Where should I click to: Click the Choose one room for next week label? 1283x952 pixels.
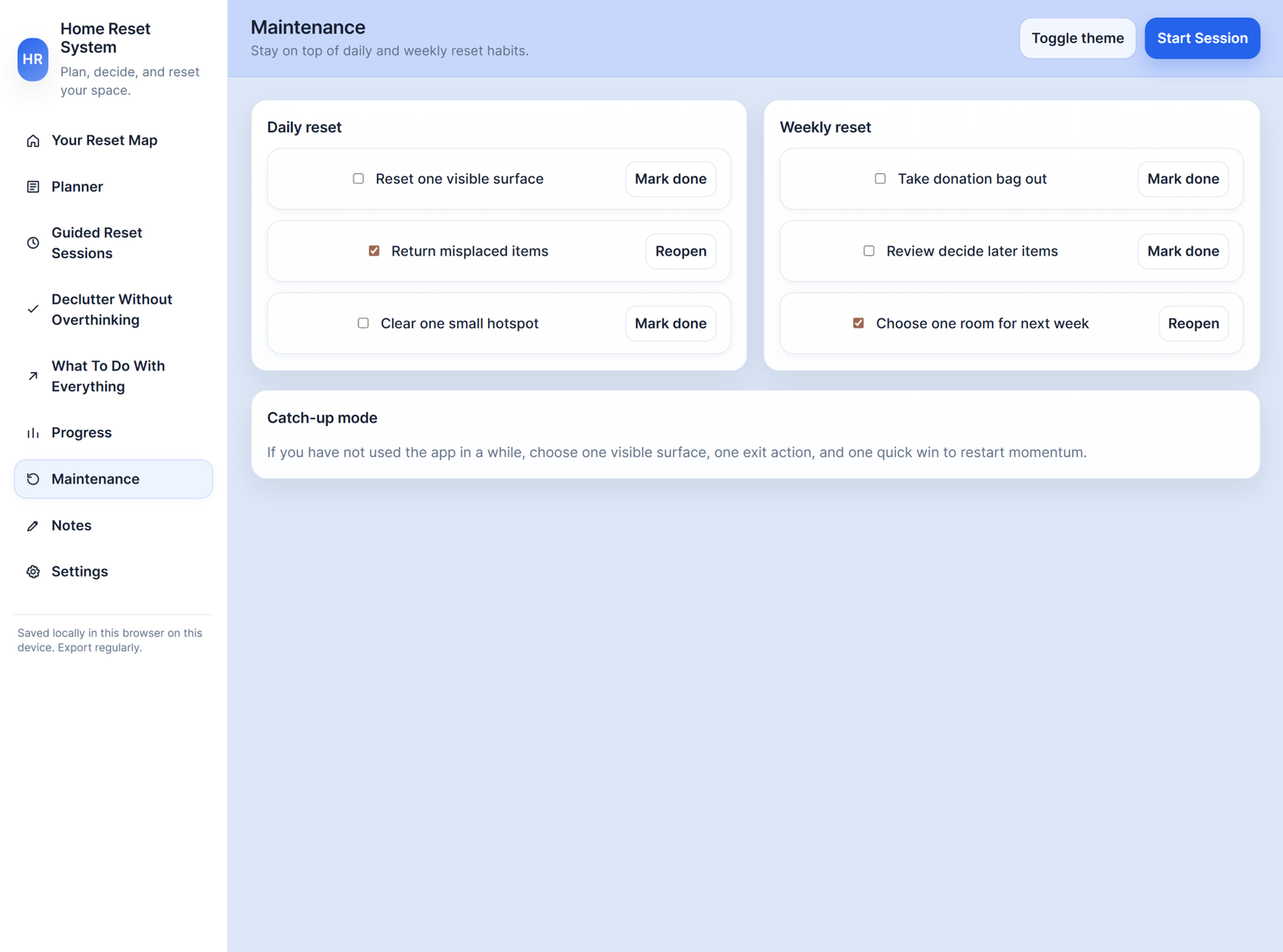click(x=982, y=323)
